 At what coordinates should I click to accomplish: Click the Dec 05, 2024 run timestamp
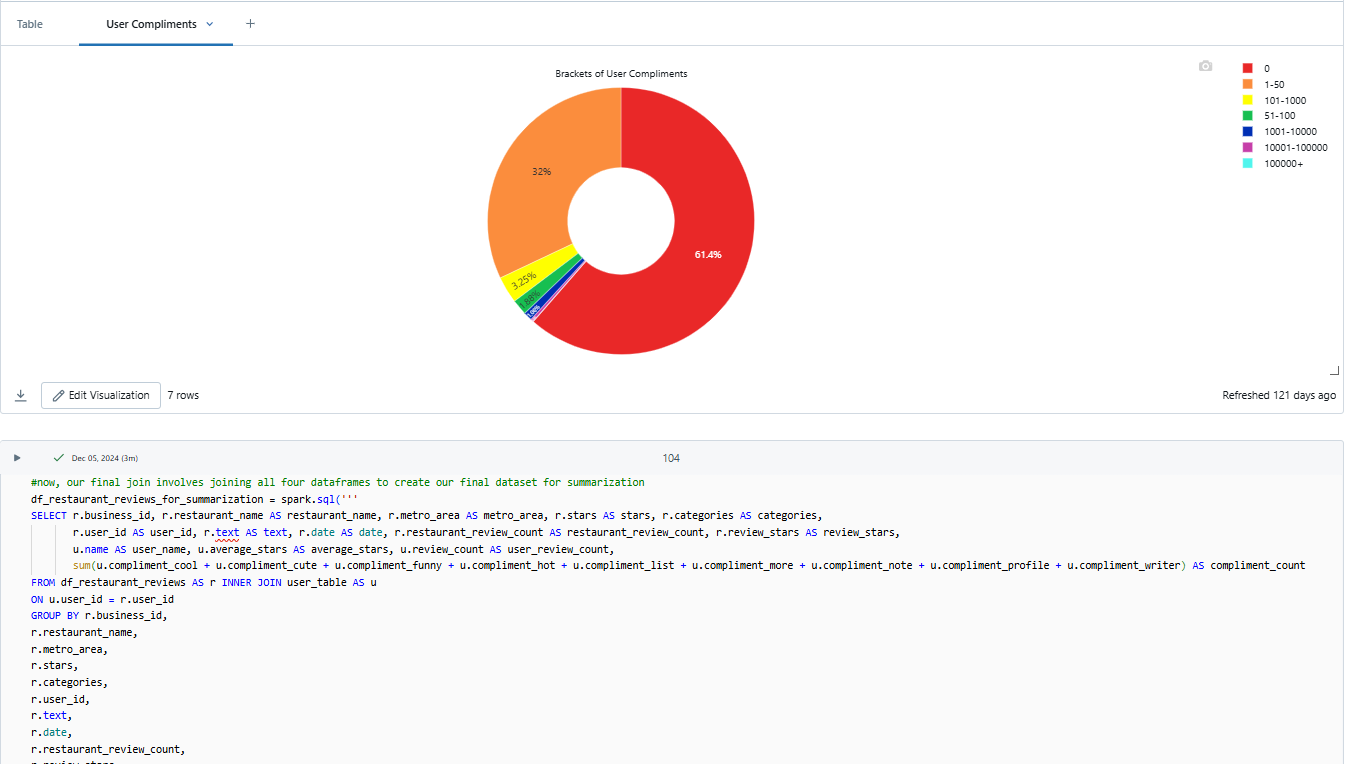pos(104,458)
